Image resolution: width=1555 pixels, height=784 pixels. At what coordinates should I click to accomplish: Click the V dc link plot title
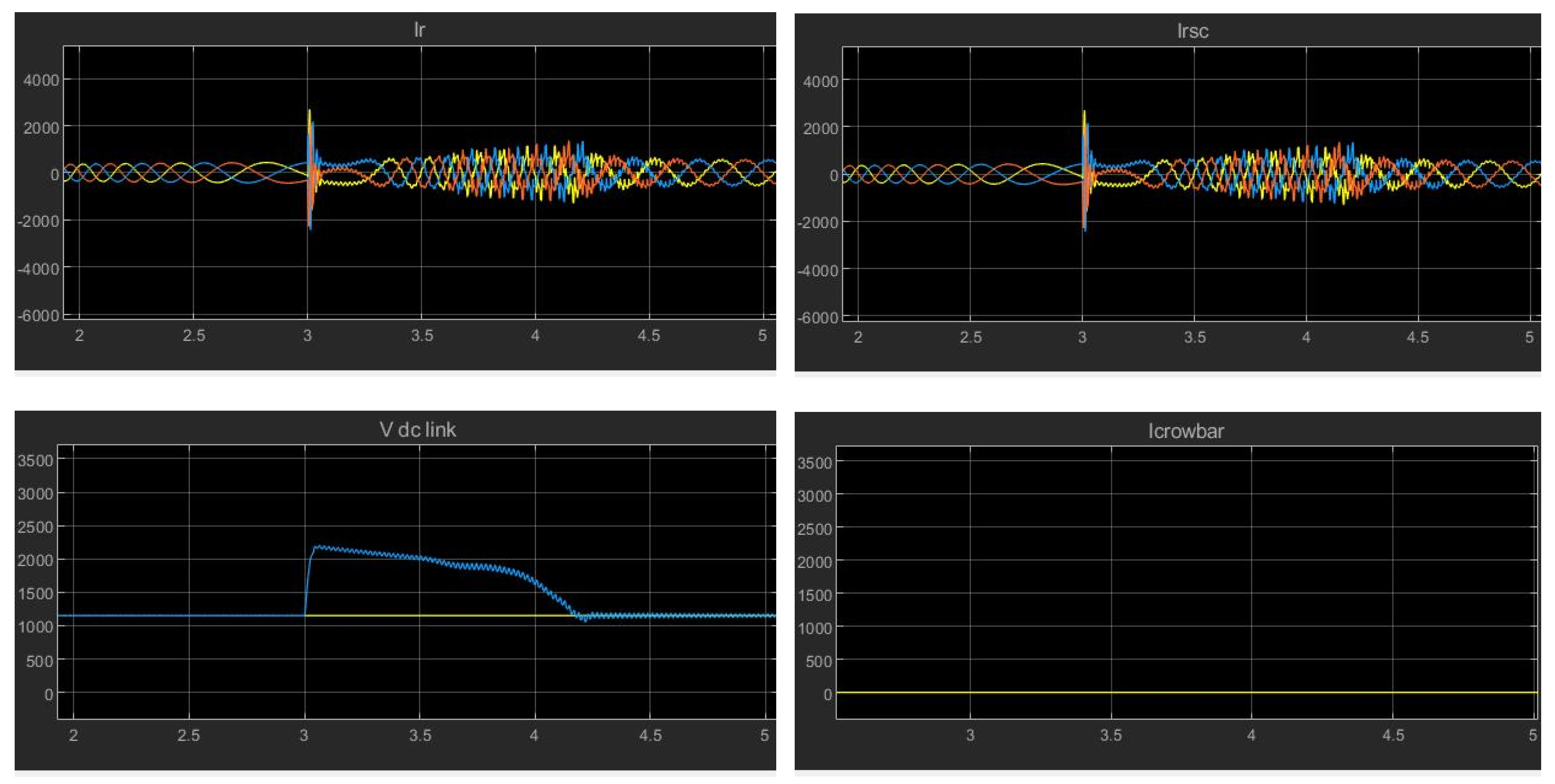point(417,430)
